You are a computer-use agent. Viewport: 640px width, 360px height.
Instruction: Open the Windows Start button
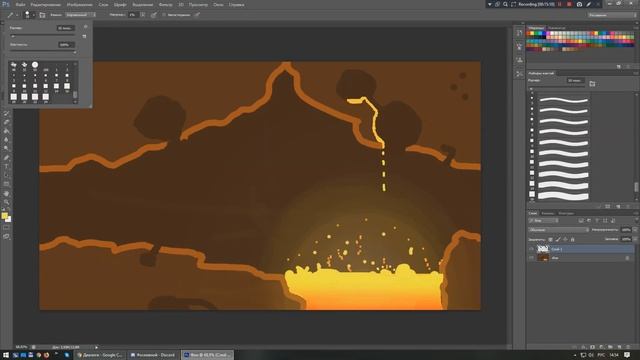[5, 355]
